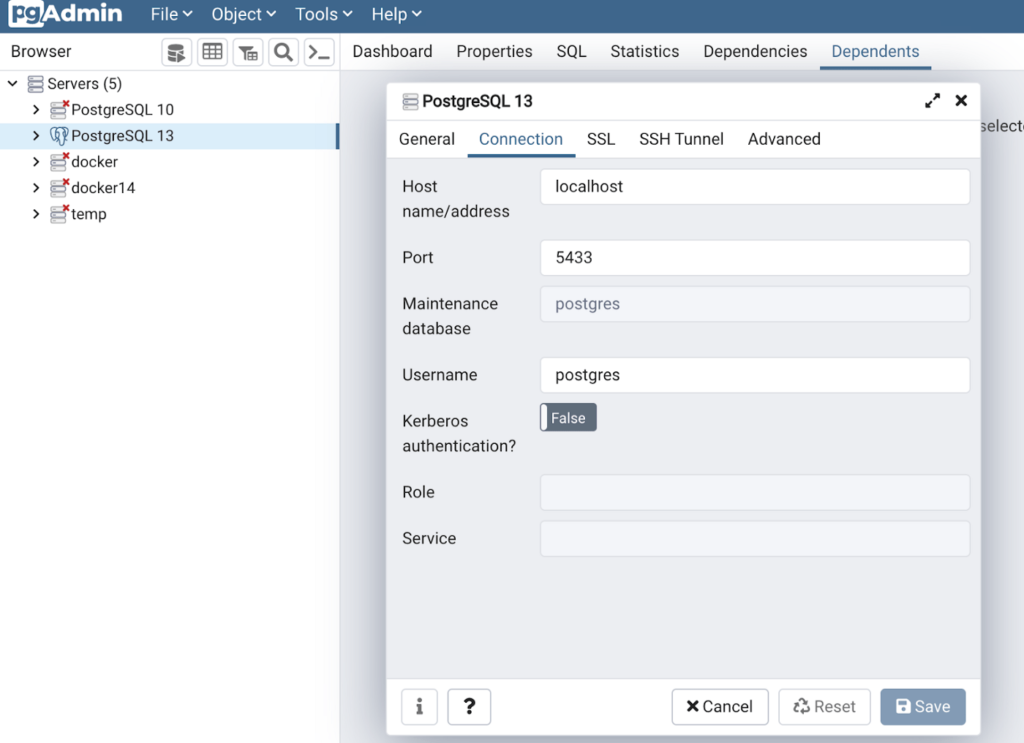Click the pgAdmin logo
1024x743 pixels.
coord(65,14)
